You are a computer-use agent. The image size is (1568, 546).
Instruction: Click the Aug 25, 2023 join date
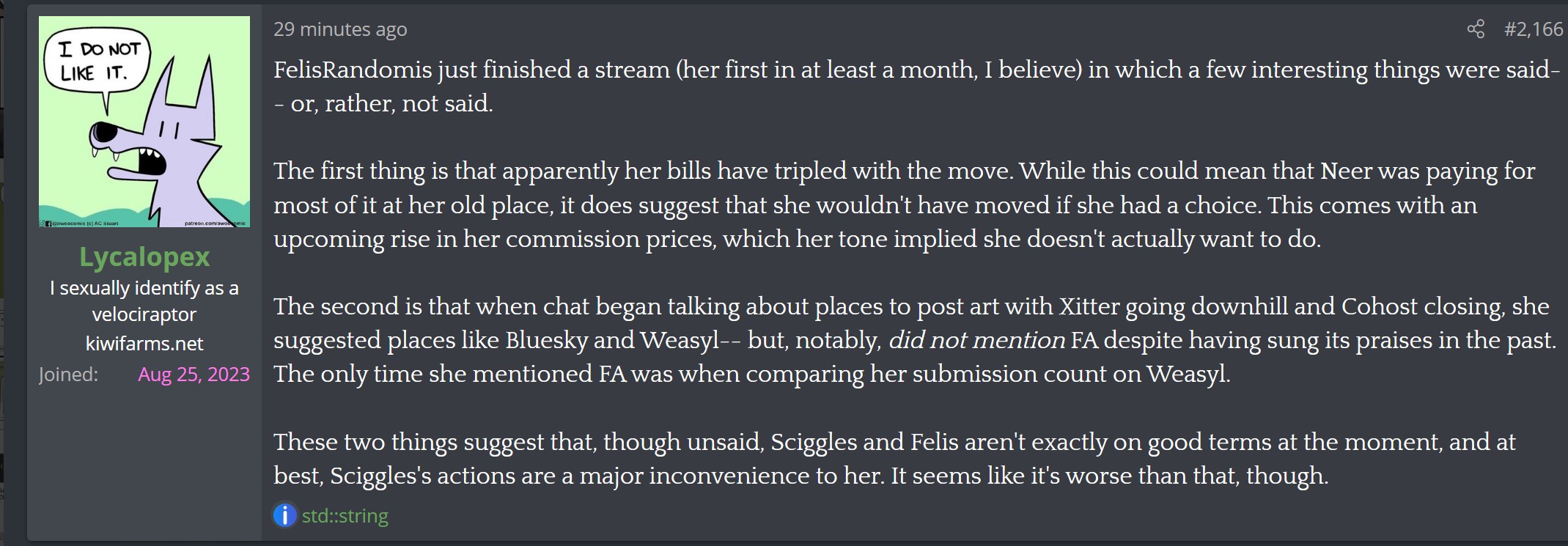click(x=194, y=375)
